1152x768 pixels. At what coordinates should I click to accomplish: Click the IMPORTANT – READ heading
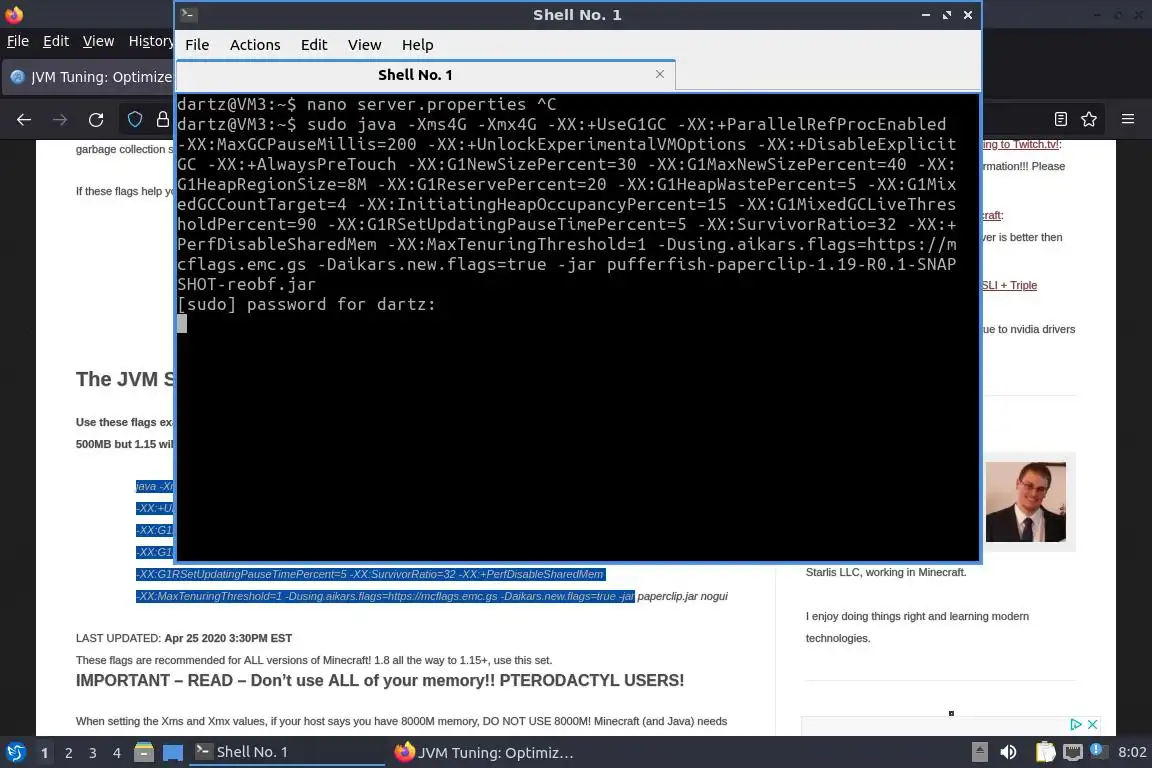pyautogui.click(x=380, y=681)
